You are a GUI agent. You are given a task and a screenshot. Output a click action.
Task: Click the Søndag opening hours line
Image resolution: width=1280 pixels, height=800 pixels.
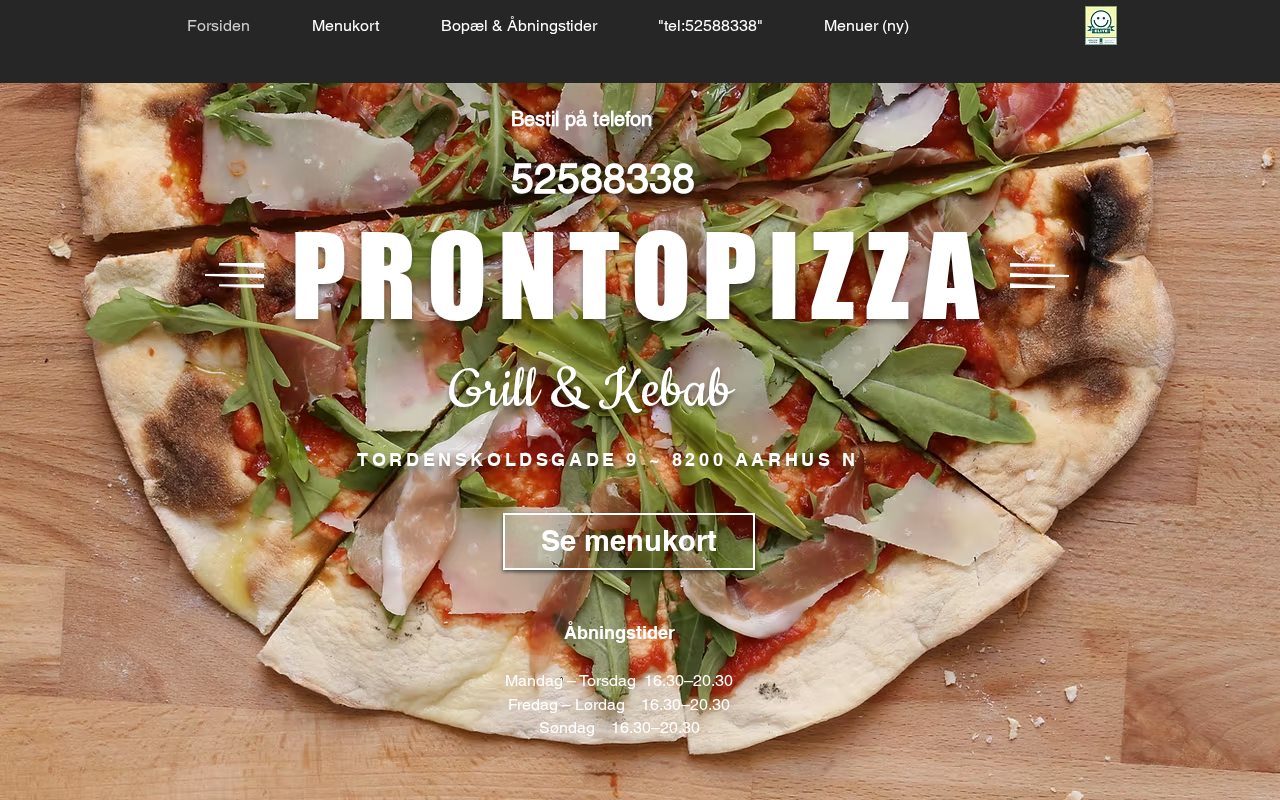tap(619, 728)
